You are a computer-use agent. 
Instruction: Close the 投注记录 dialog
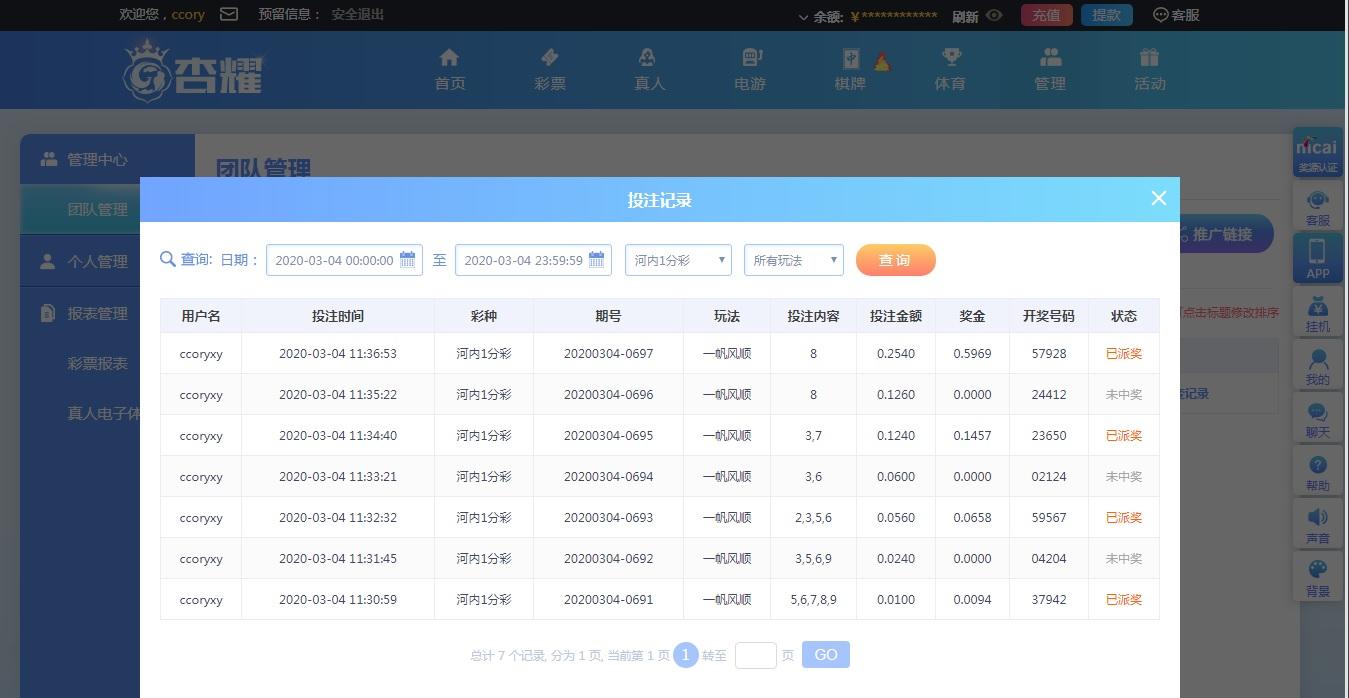click(x=1158, y=198)
